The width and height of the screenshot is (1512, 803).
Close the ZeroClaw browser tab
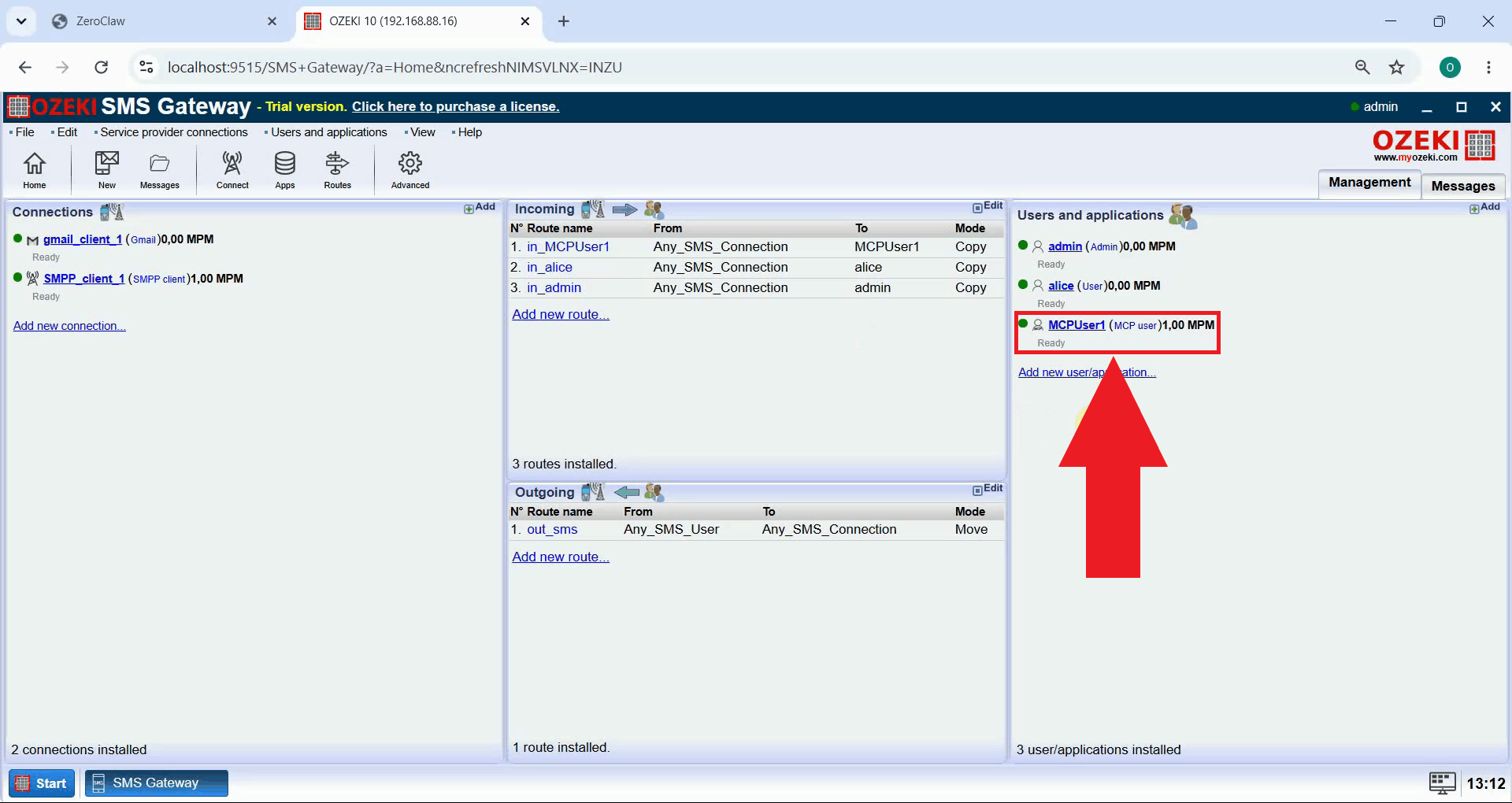click(x=272, y=21)
